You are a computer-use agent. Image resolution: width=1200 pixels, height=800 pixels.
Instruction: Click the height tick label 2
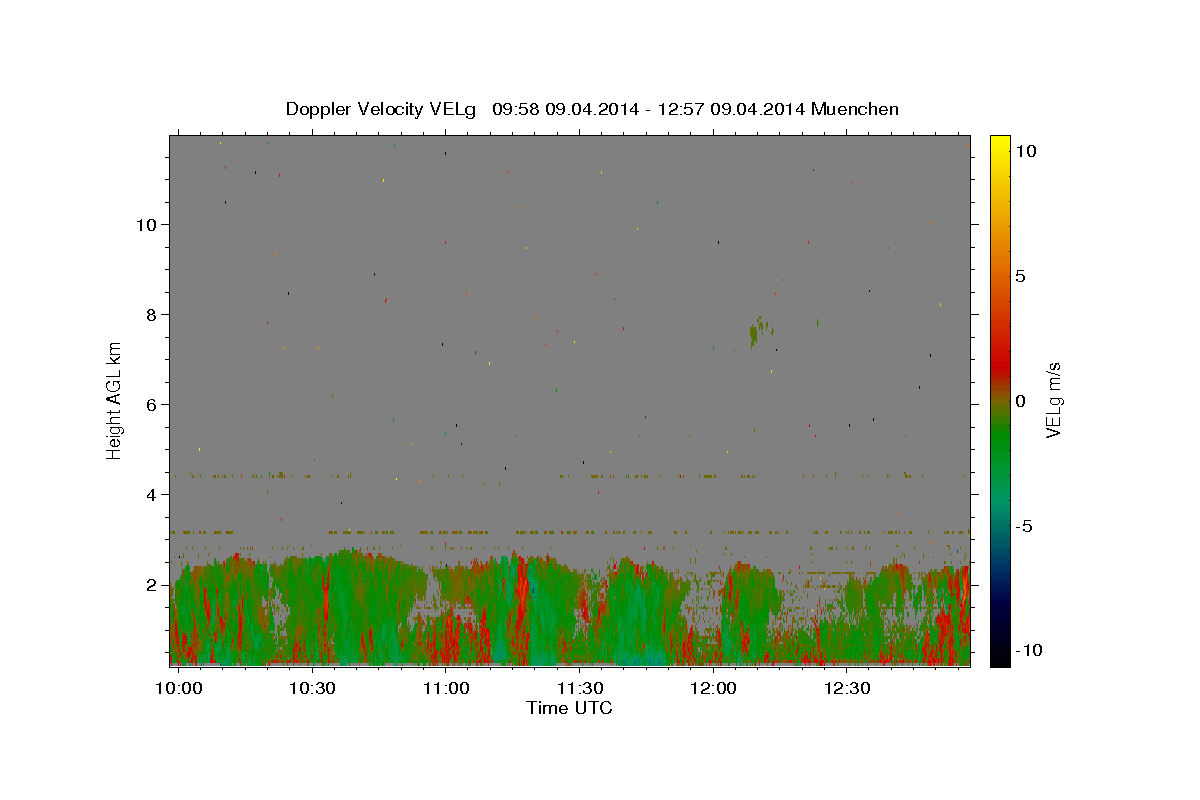152,585
